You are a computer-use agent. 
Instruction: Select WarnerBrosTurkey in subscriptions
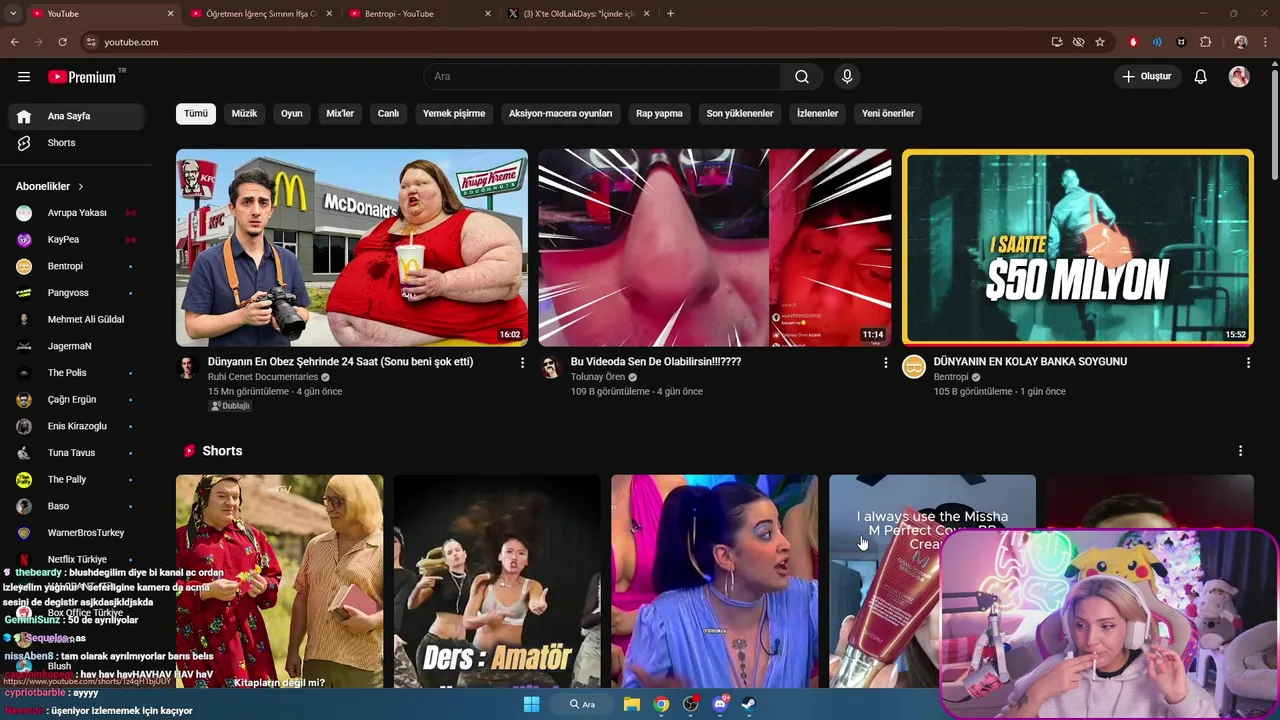77,533
